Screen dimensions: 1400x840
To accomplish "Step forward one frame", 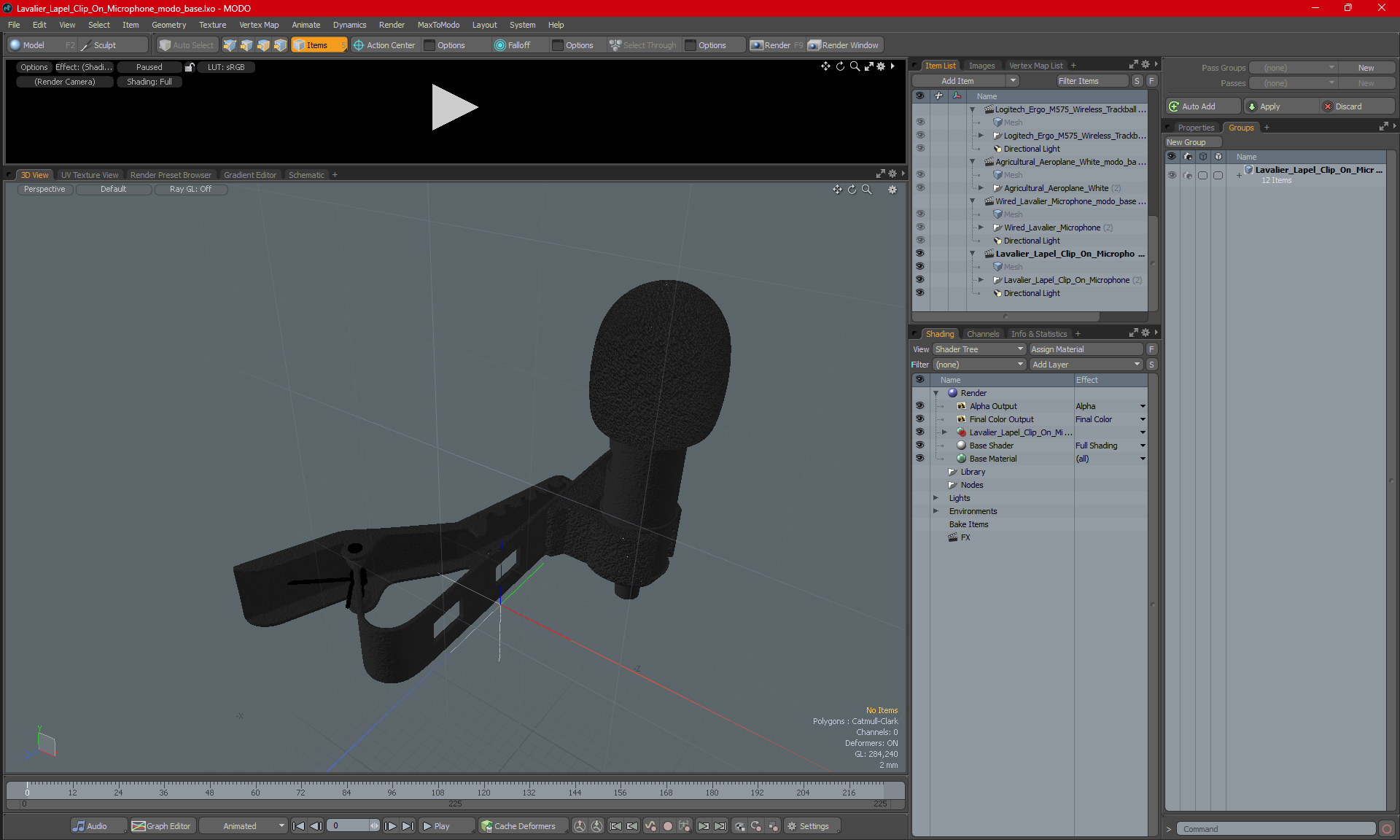I will 391,826.
